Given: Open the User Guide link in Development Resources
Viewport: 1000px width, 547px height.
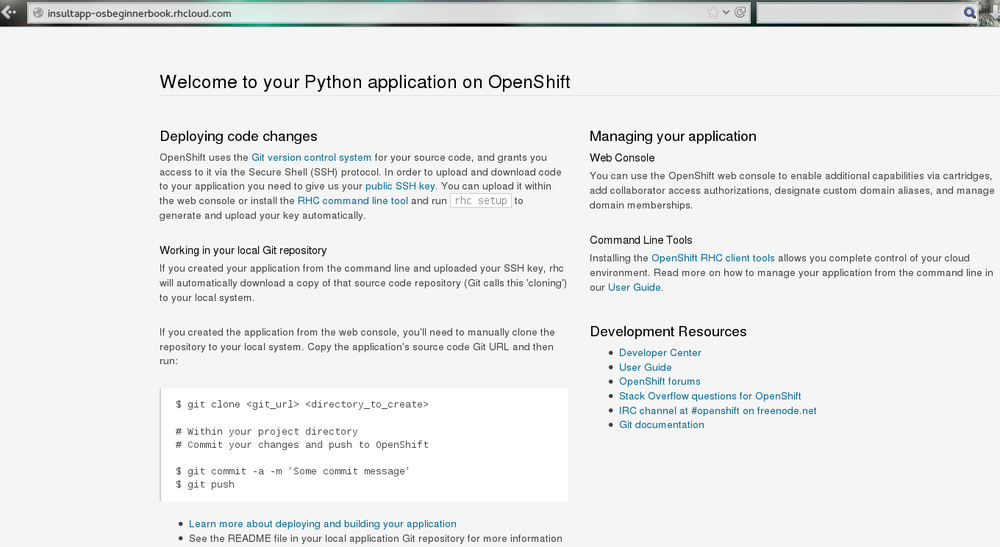Looking at the screenshot, I should click(x=645, y=367).
